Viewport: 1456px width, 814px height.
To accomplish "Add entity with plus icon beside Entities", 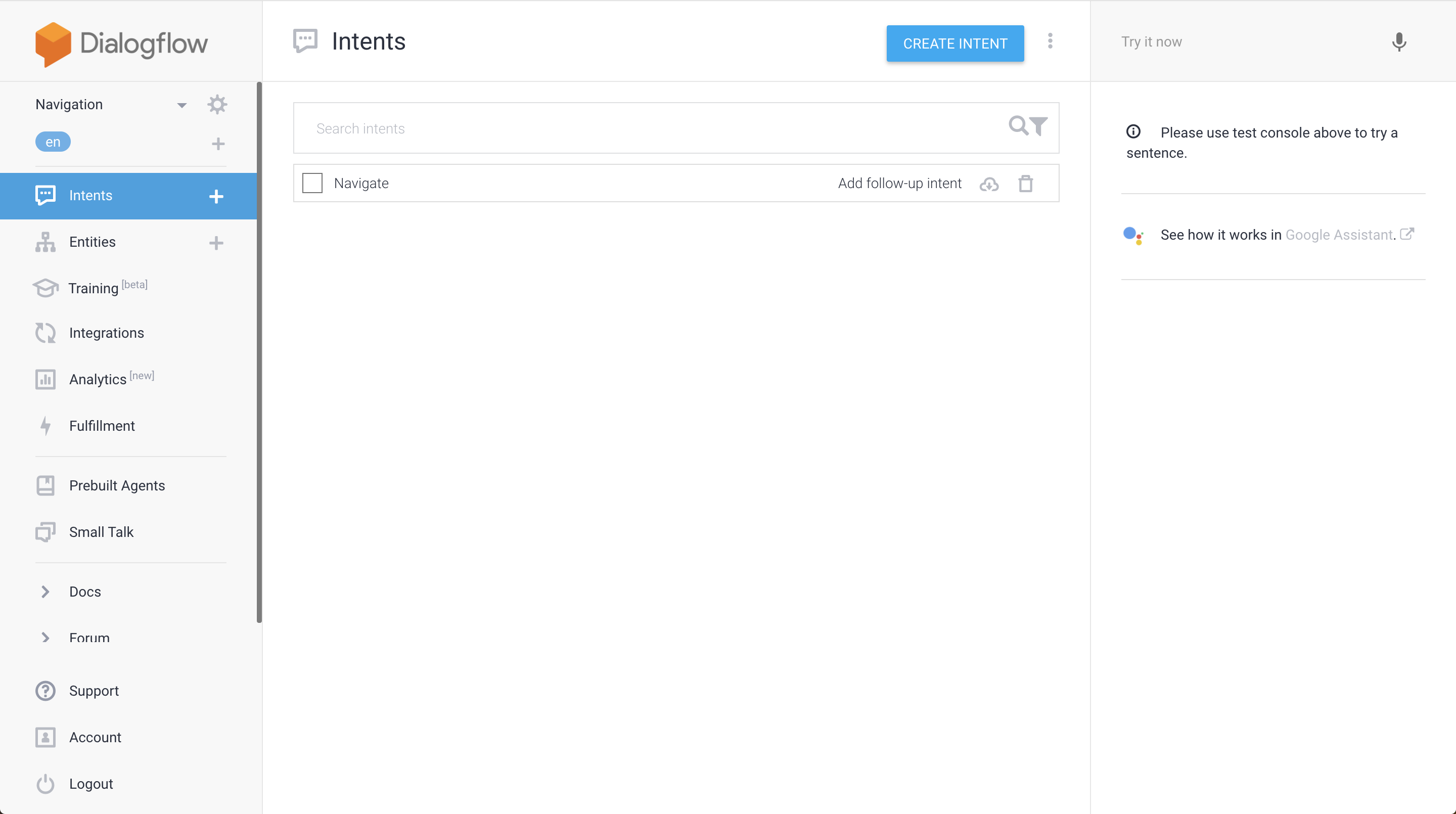I will click(216, 243).
